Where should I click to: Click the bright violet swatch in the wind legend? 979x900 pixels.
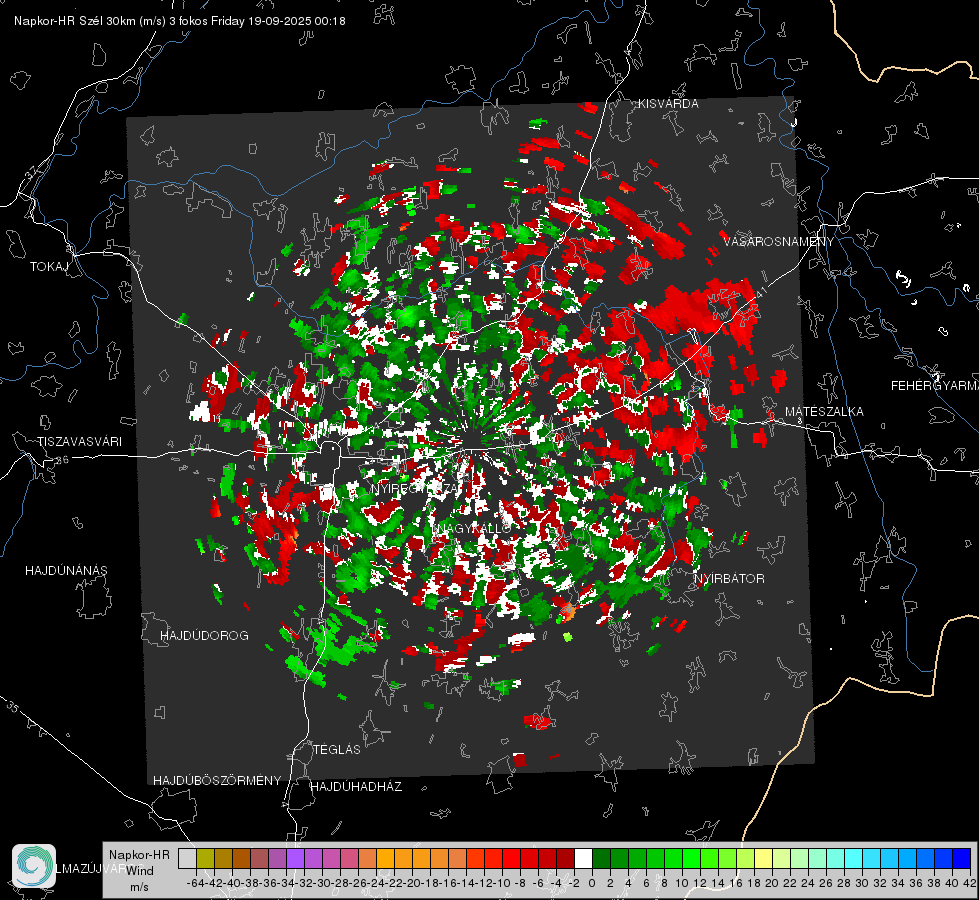point(295,858)
